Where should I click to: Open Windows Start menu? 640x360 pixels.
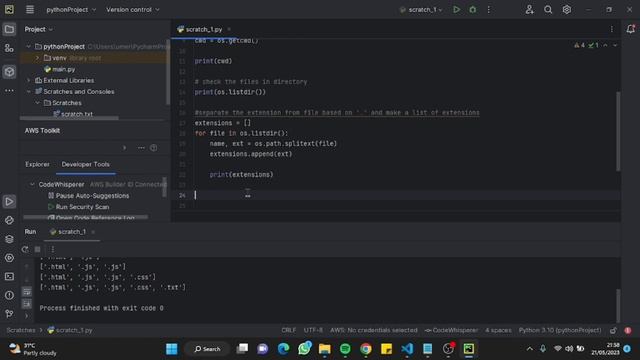(171, 349)
